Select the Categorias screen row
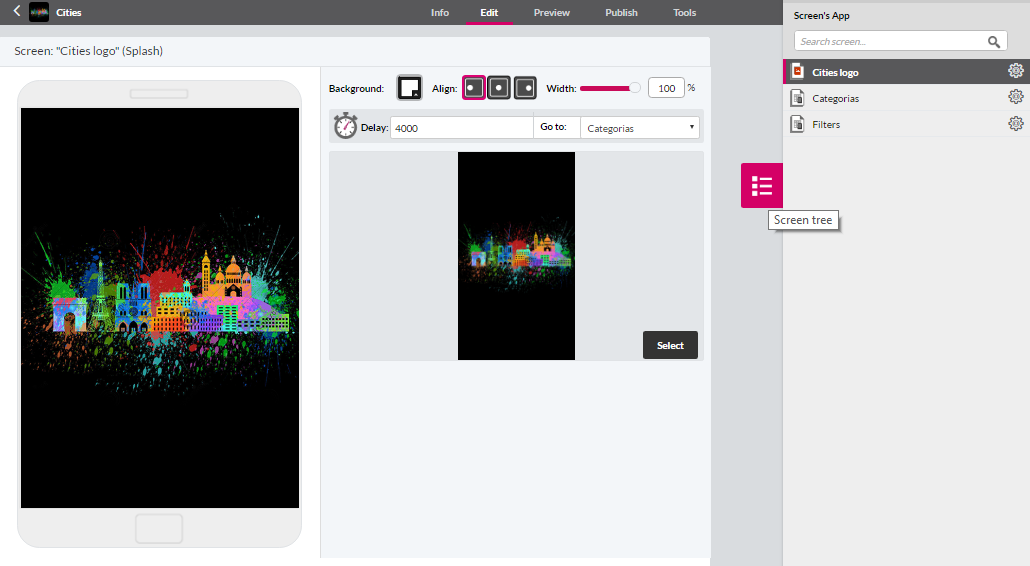This screenshot has width=1030, height=566. (x=907, y=98)
